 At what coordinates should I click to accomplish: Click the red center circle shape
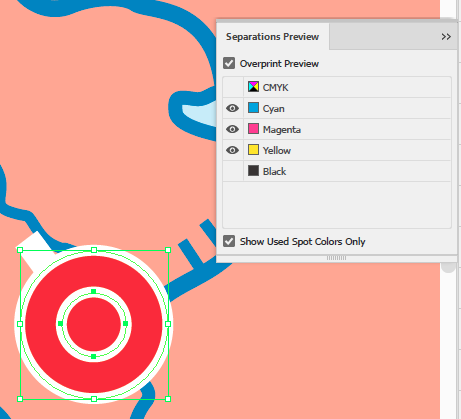tap(94, 325)
